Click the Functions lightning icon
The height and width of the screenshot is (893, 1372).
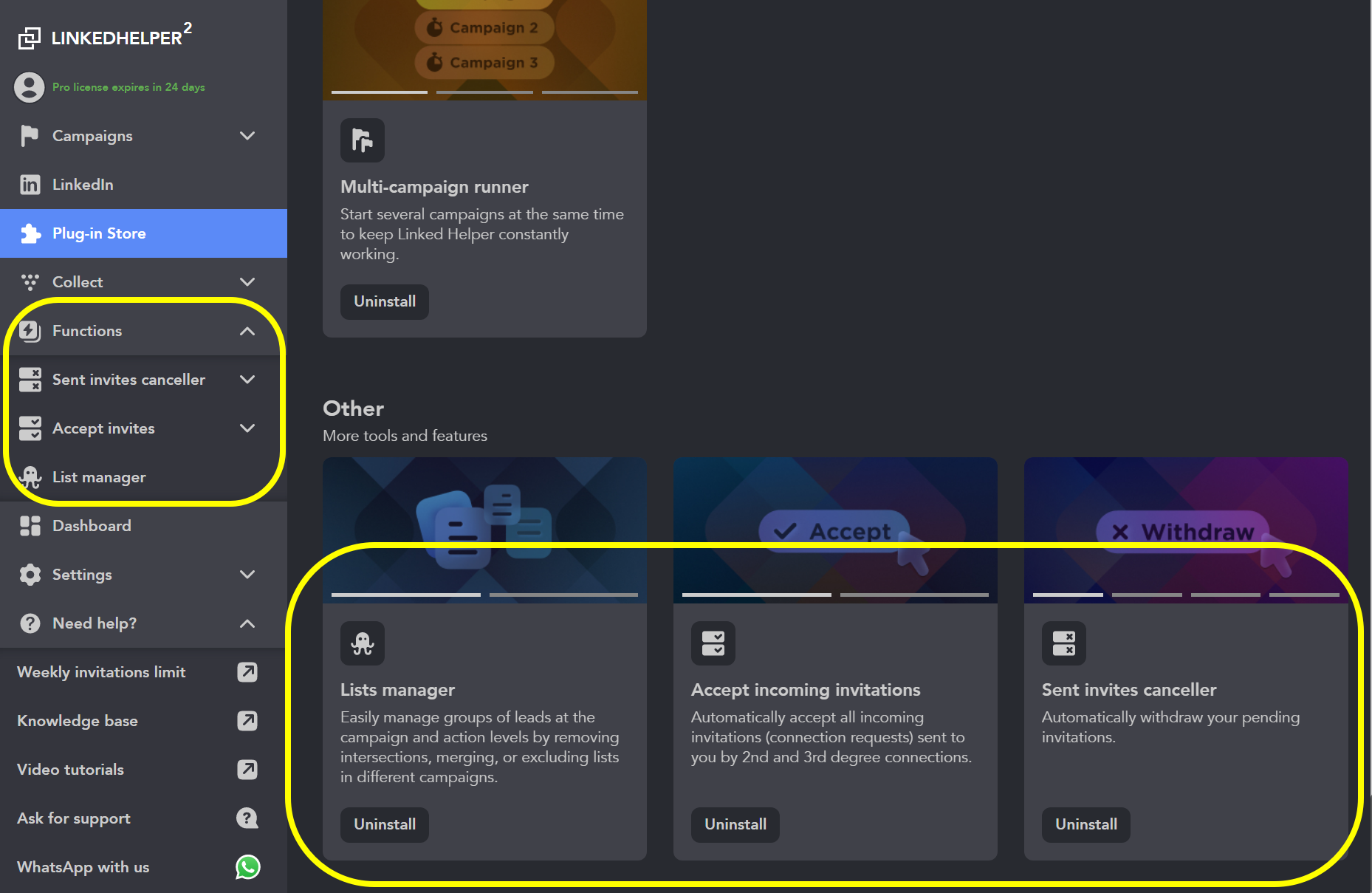pyautogui.click(x=30, y=331)
